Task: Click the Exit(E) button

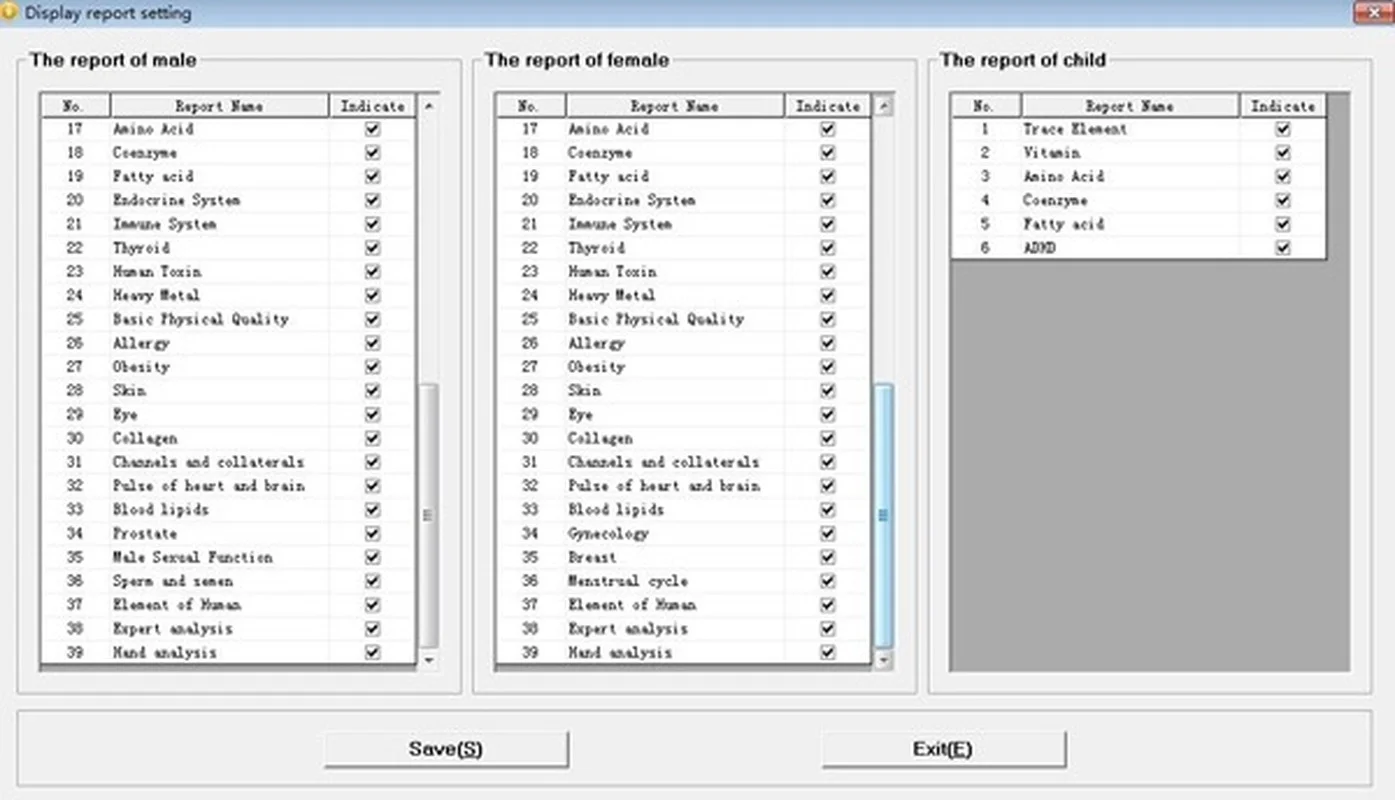Action: pos(943,749)
